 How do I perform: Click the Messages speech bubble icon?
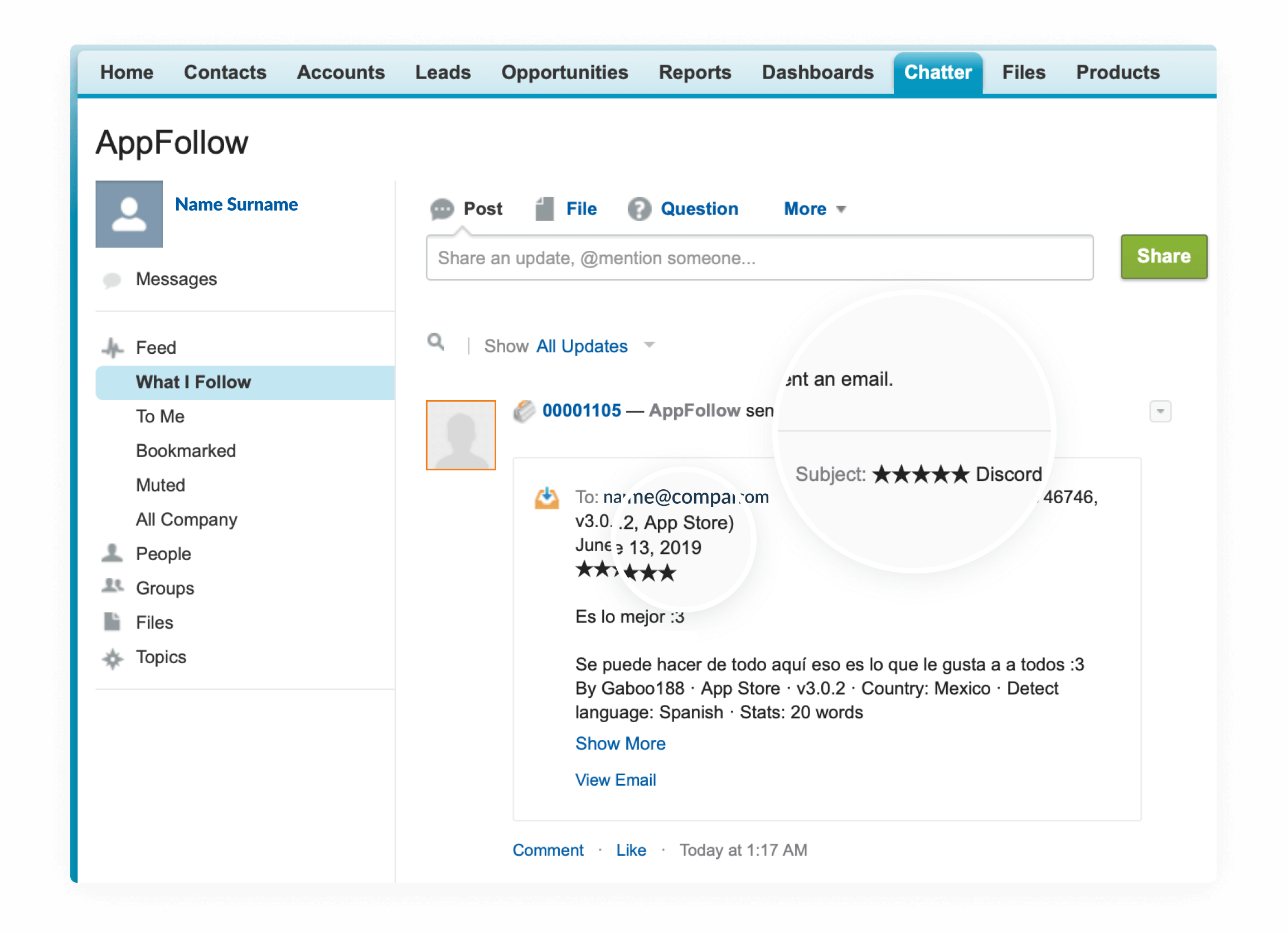pos(112,280)
